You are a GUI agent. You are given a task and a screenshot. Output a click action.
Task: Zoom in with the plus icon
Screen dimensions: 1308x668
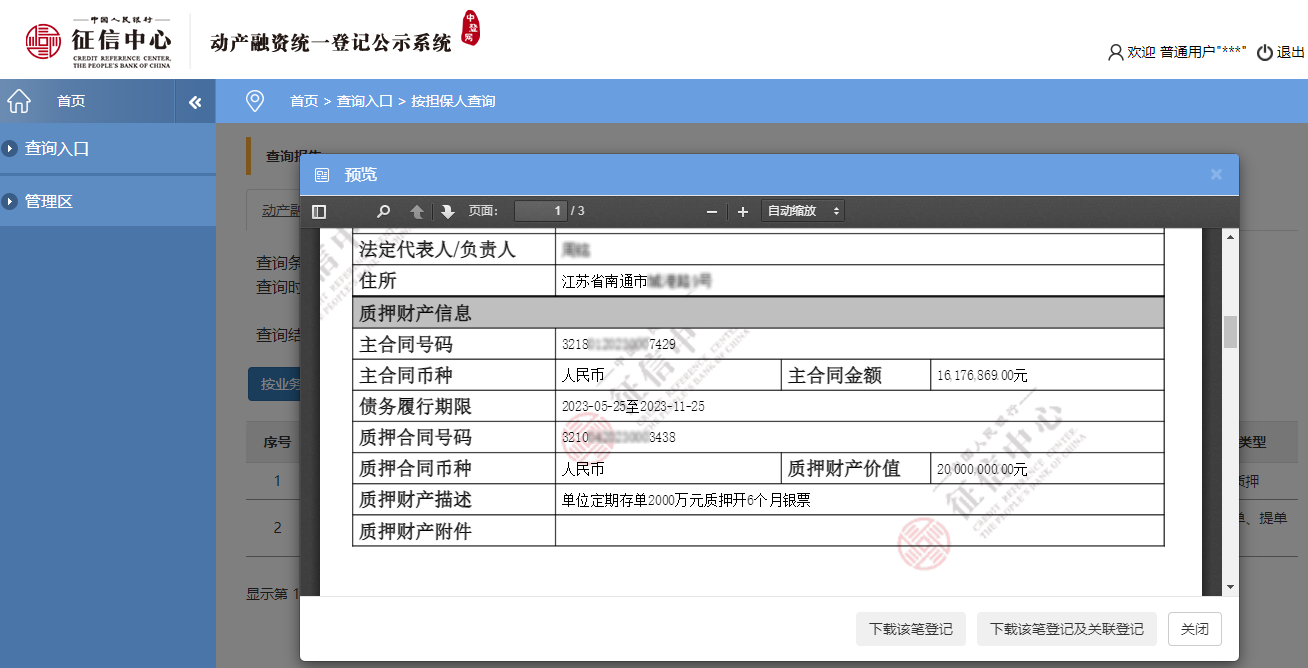(x=743, y=211)
